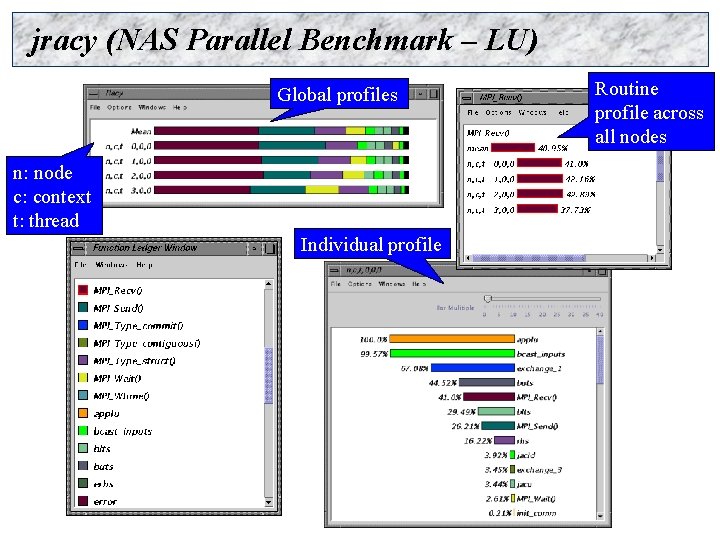The width and height of the screenshot is (720, 540).
Task: Open Windows menu in the Racy global window
Action: click(x=152, y=107)
